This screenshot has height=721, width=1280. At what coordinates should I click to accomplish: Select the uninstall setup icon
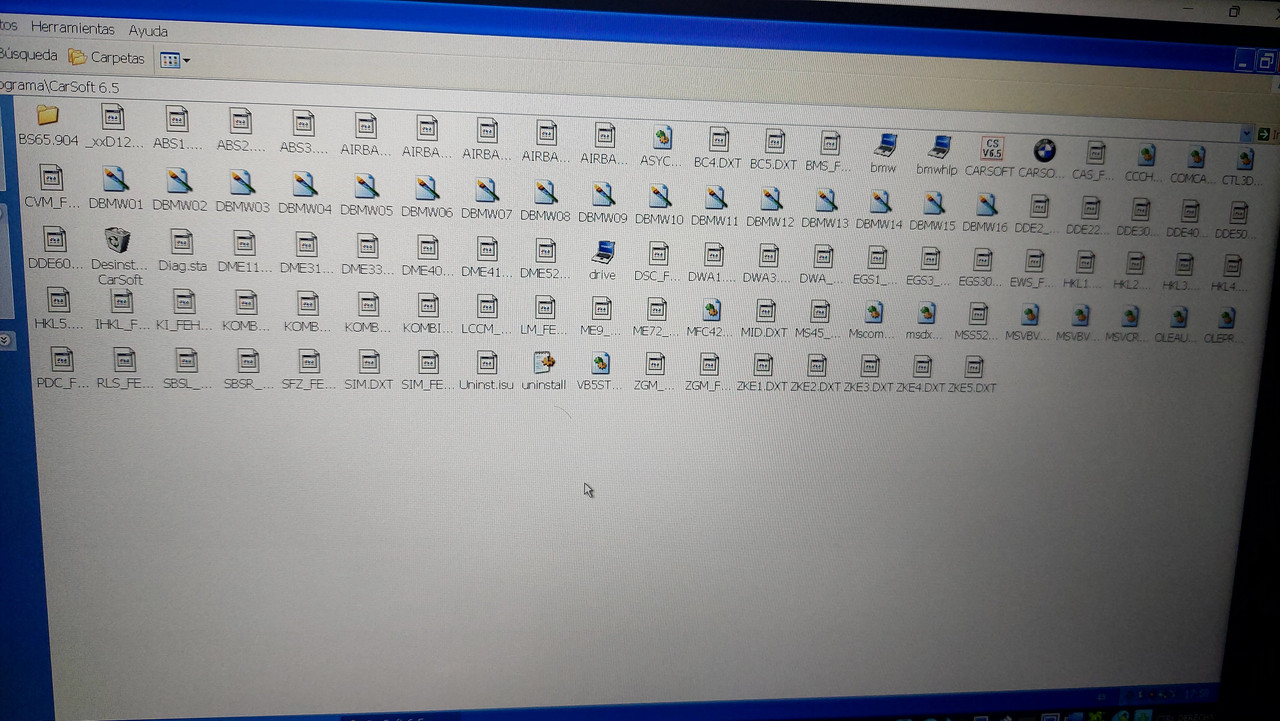[544, 363]
